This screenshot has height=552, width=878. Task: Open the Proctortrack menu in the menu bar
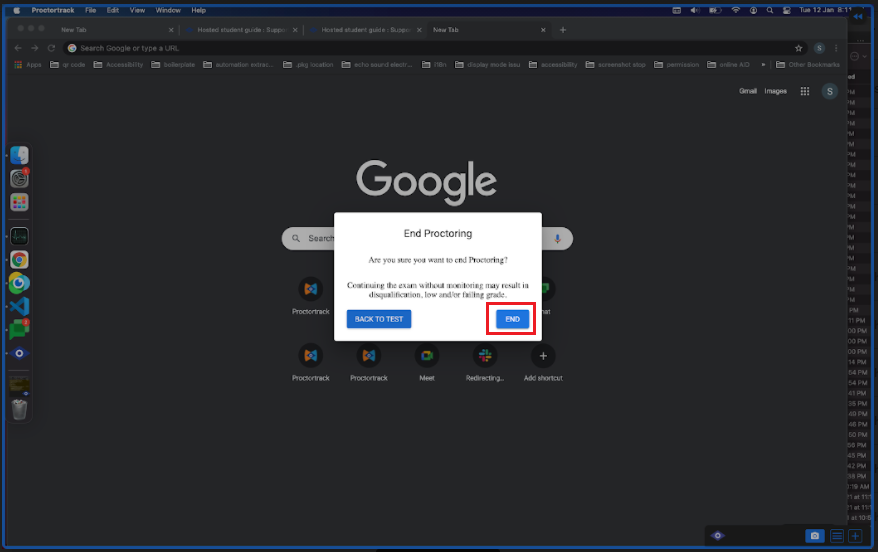[x=53, y=10]
